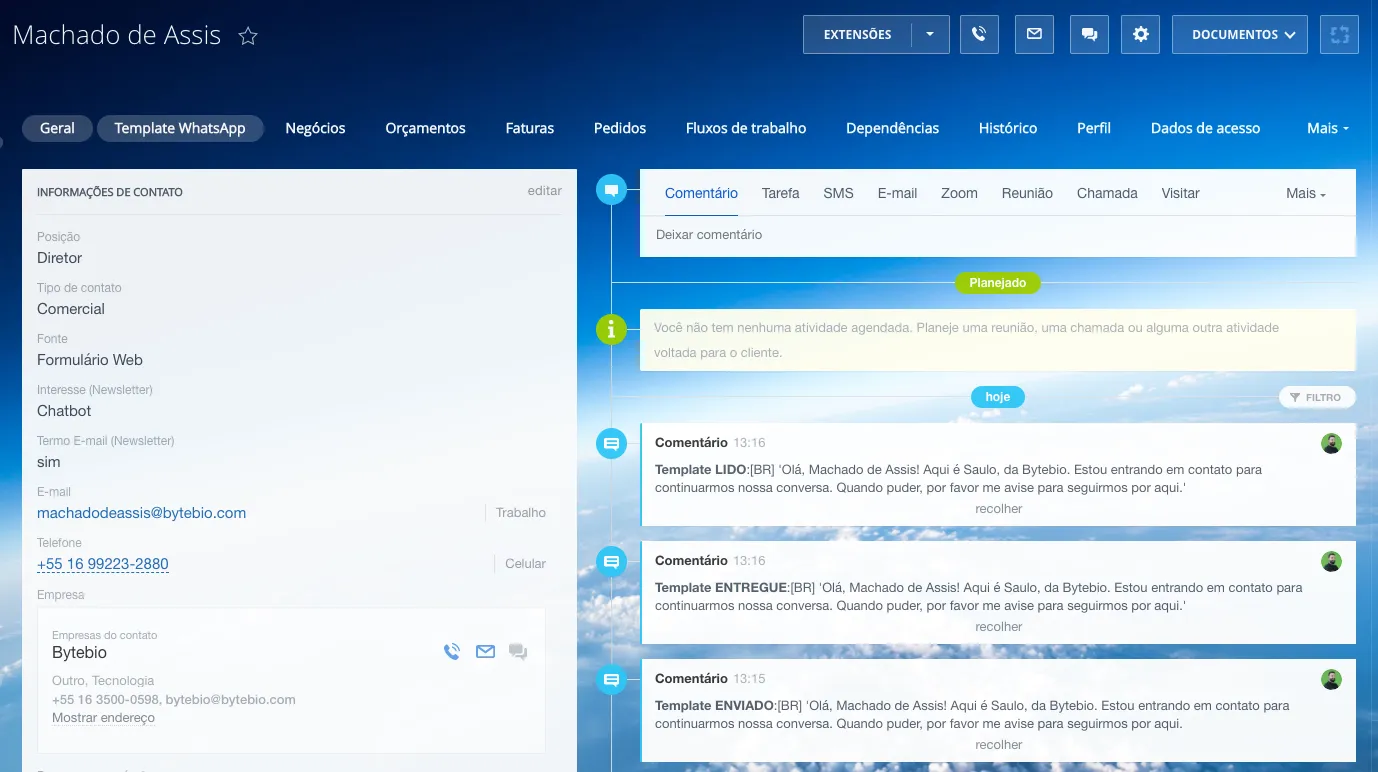This screenshot has height=772, width=1378.
Task: Open the Faturas tab
Action: point(530,128)
